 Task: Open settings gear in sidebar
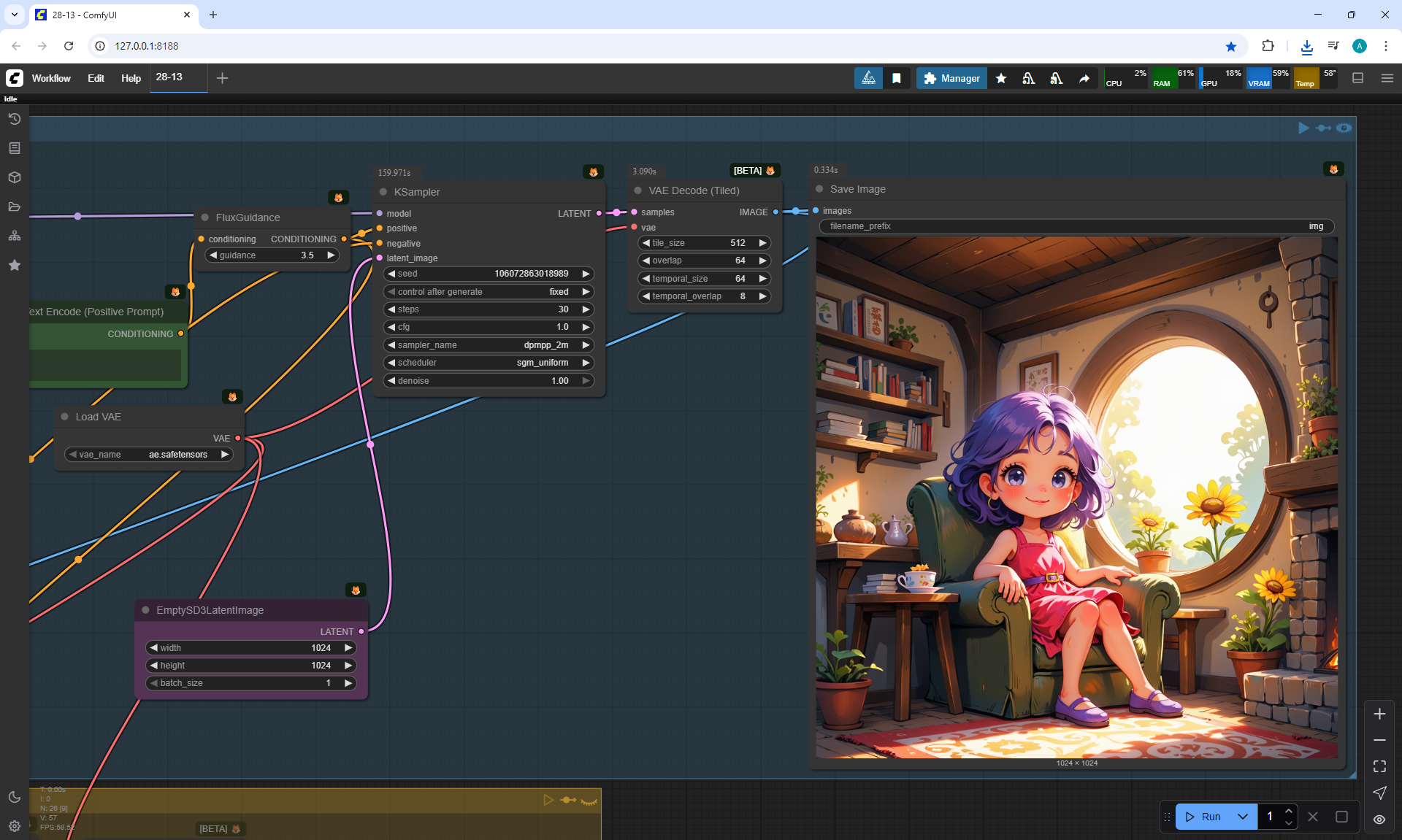coord(14,826)
